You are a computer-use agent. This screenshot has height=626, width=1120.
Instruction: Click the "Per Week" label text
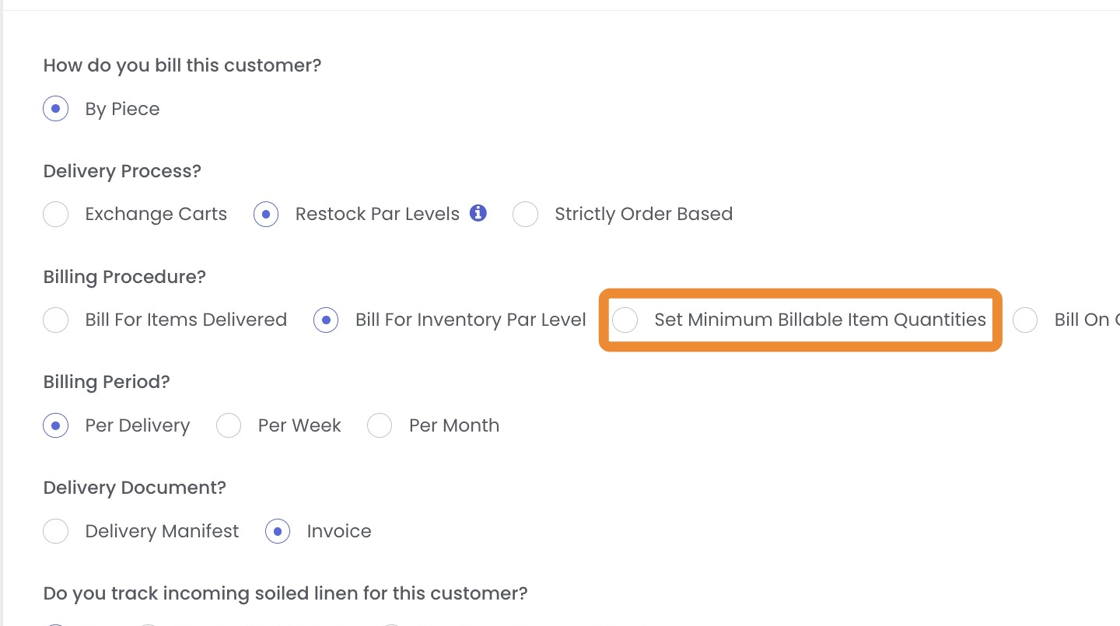click(x=299, y=426)
